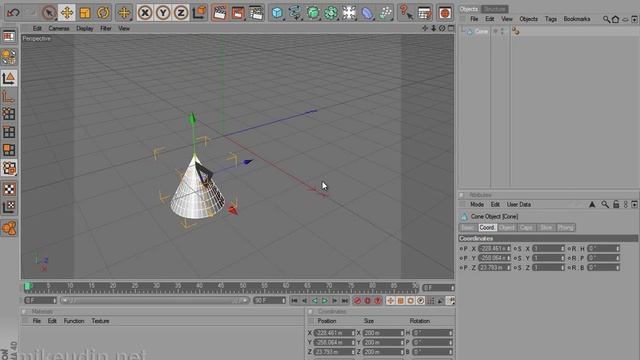This screenshot has height=360, width=640.
Task: Click S.Y scale field in Attributes
Action: click(549, 258)
